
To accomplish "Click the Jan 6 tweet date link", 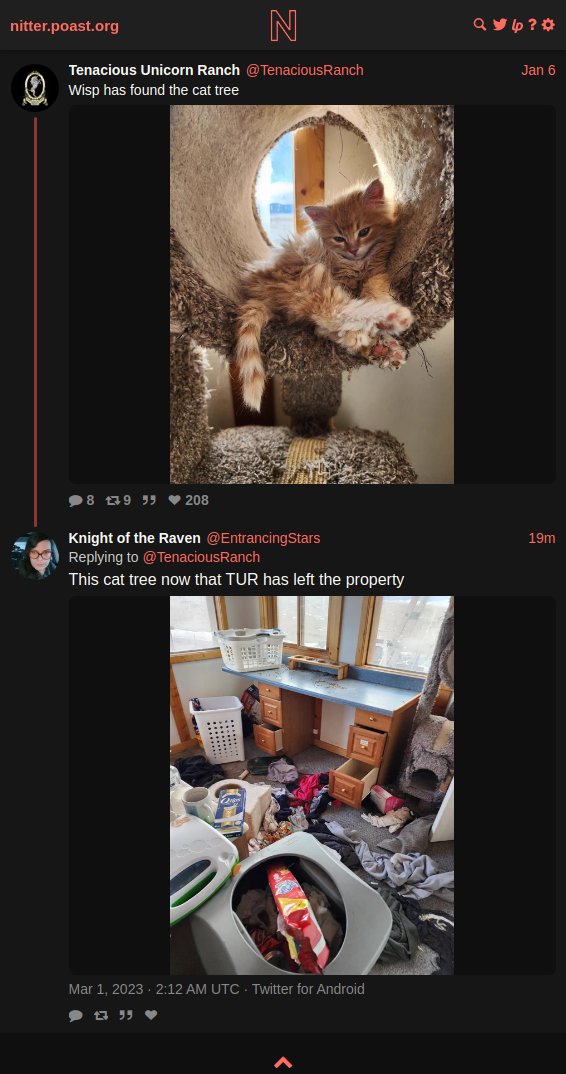I will coord(538,70).
